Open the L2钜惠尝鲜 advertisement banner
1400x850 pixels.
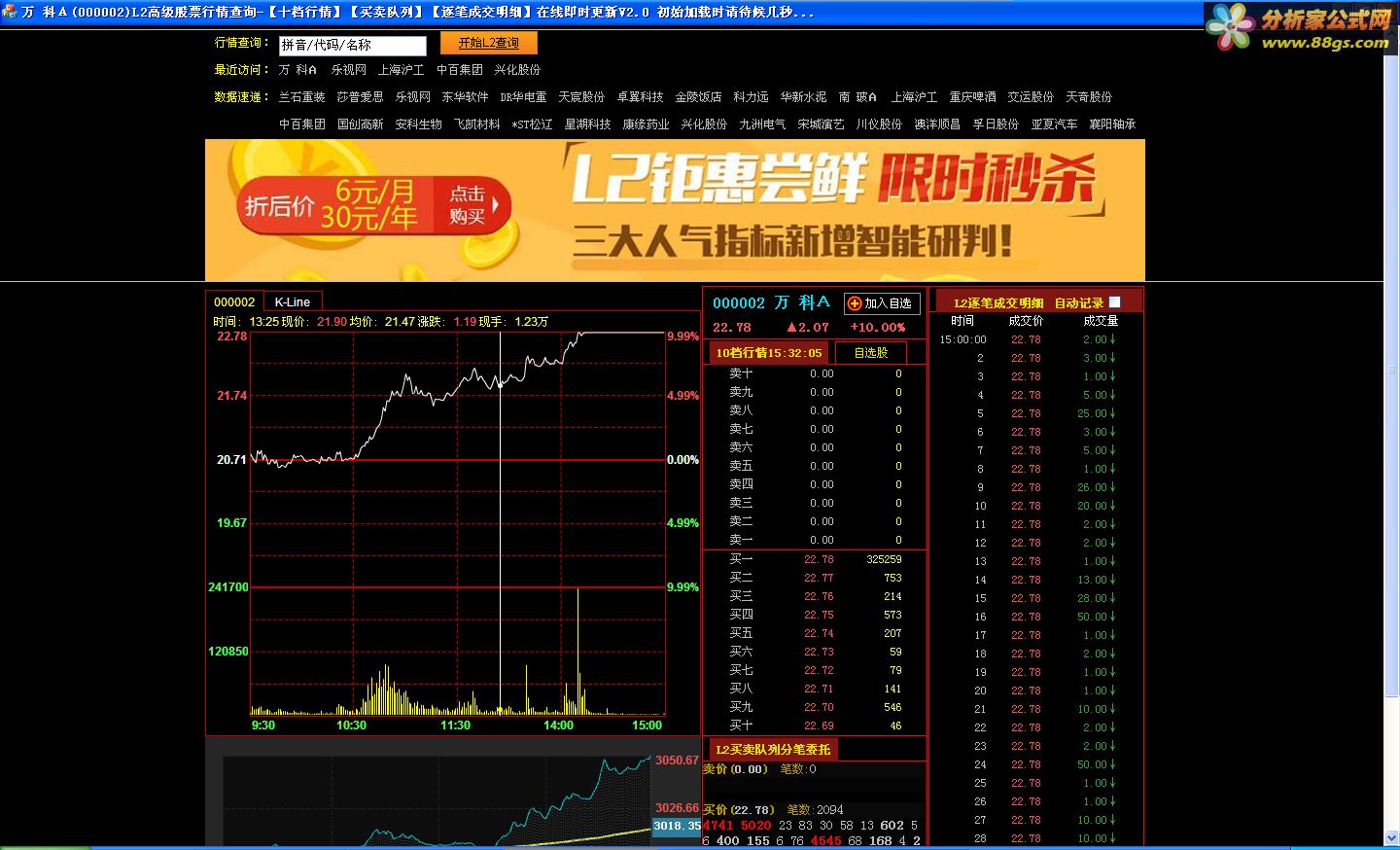(675, 210)
